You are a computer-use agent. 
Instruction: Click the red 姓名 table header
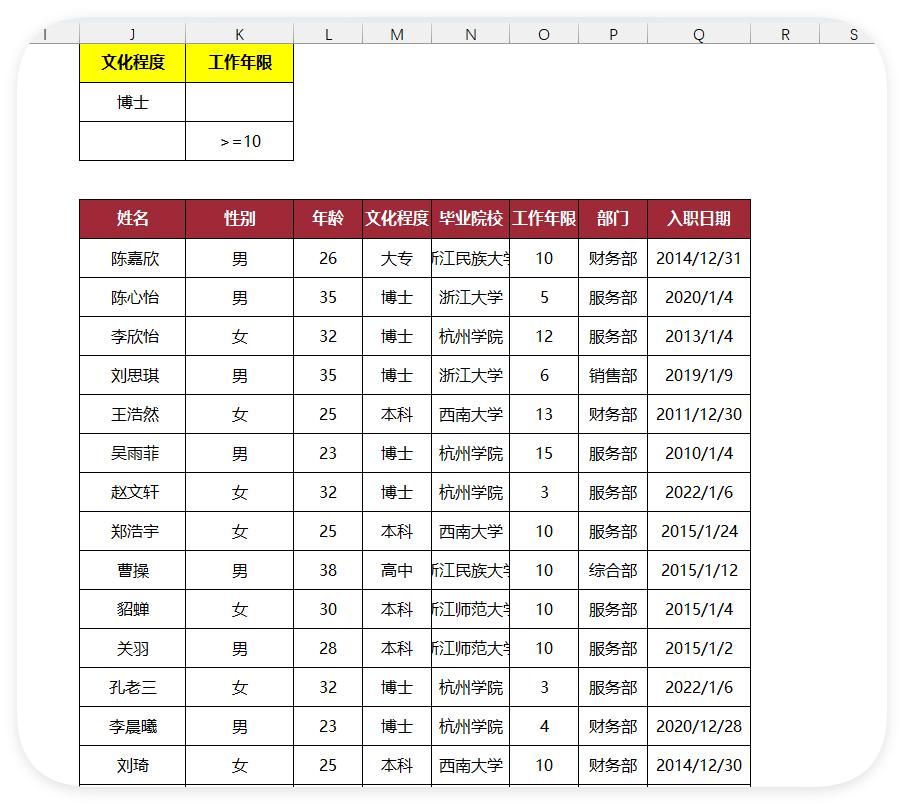(x=132, y=218)
